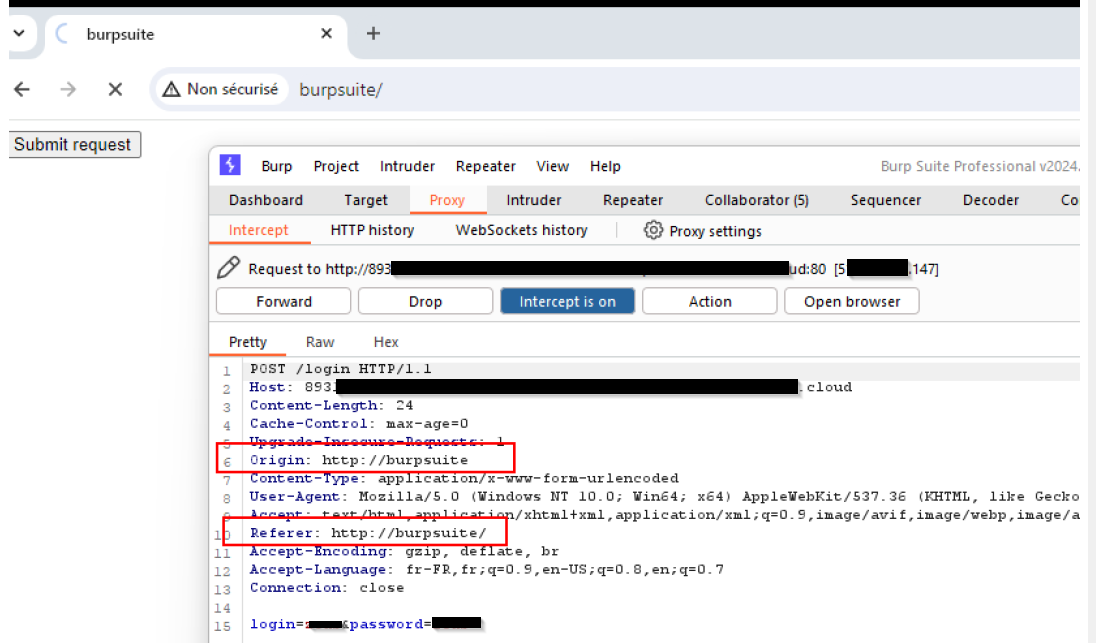Viewport: 1096px width, 643px height.
Task: Open the Burp menu
Action: click(x=277, y=166)
